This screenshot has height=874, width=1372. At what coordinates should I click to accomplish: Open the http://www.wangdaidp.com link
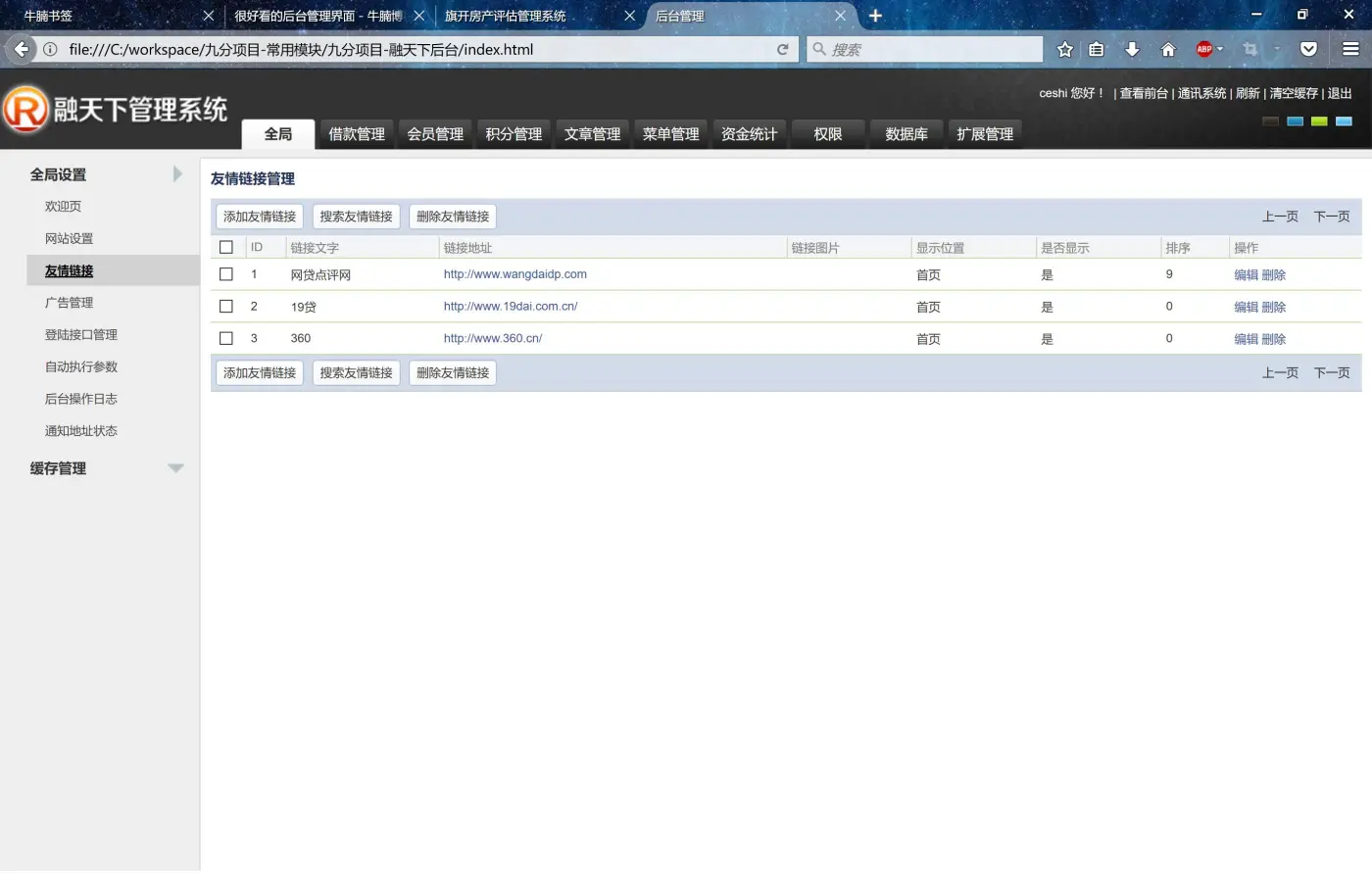[x=515, y=274]
